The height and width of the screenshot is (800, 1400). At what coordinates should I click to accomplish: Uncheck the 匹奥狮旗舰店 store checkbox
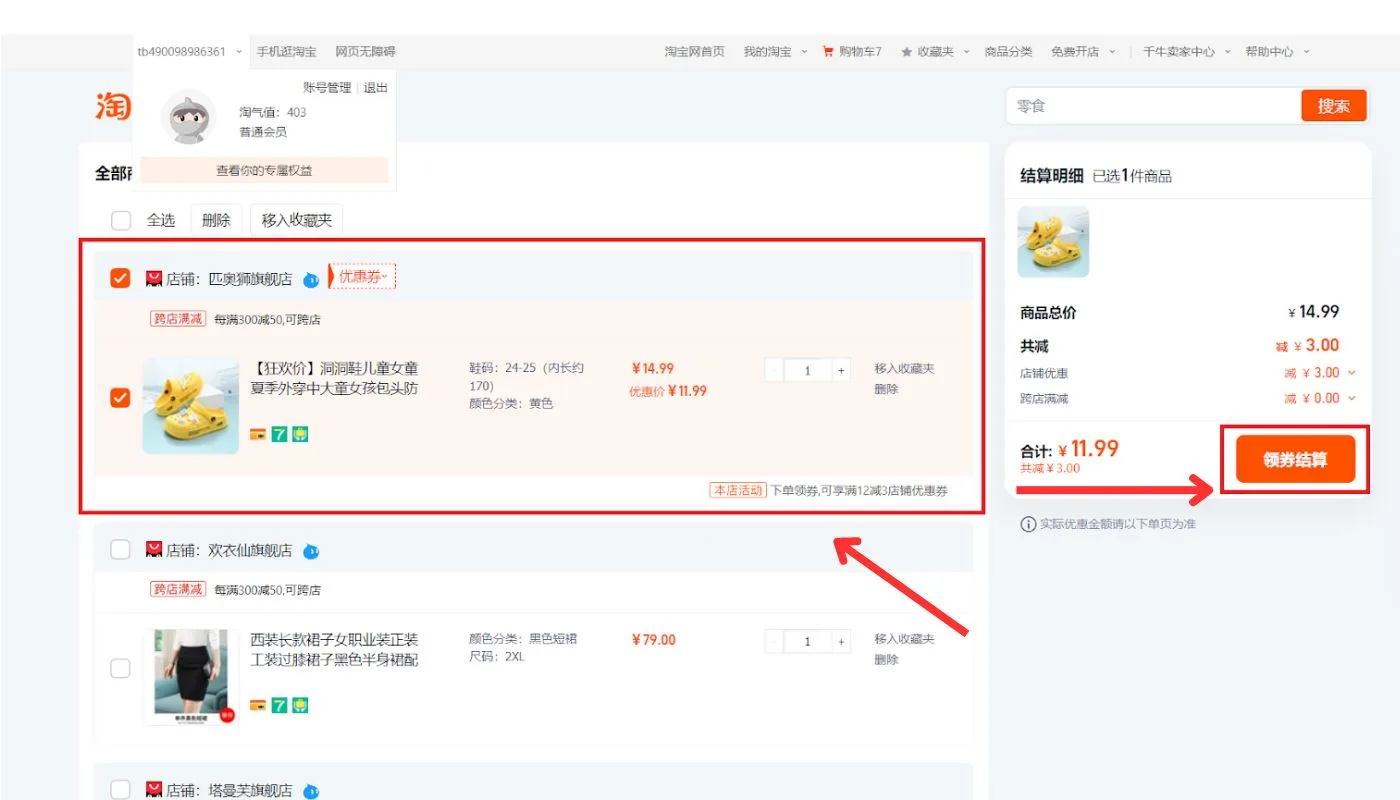click(120, 278)
